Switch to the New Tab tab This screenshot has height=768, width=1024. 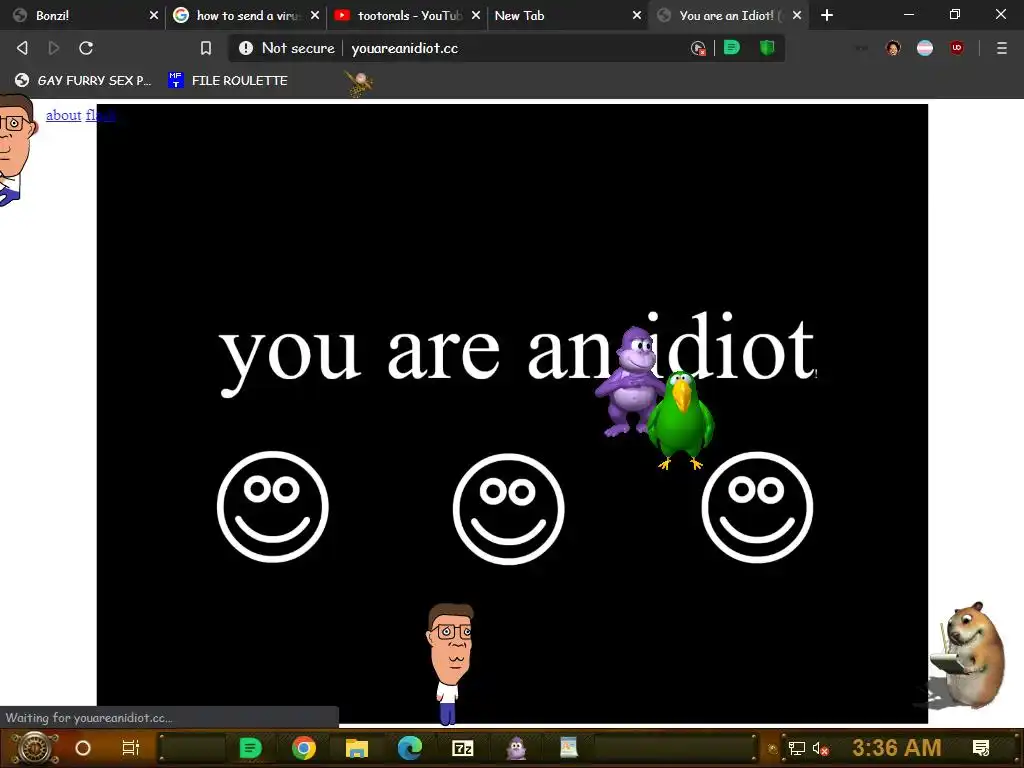pos(567,15)
